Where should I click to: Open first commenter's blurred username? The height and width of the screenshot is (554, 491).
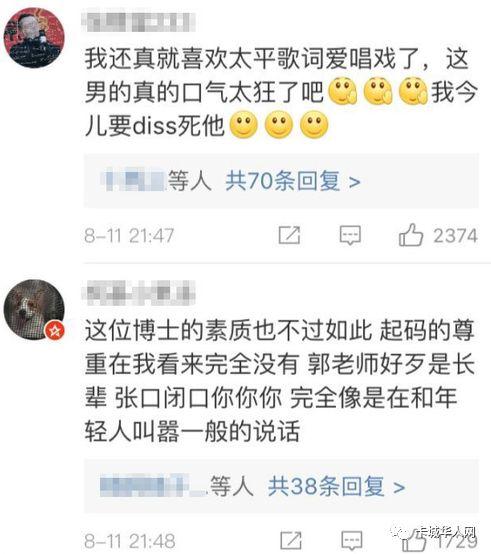tap(138, 22)
